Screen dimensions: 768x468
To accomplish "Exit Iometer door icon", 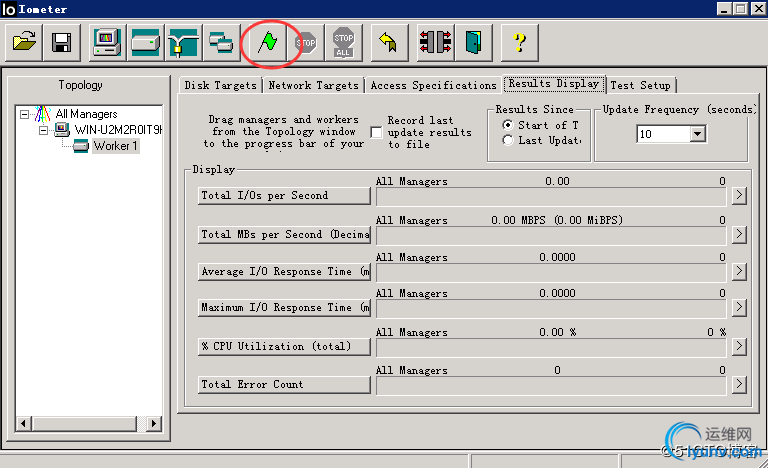I will tap(473, 43).
